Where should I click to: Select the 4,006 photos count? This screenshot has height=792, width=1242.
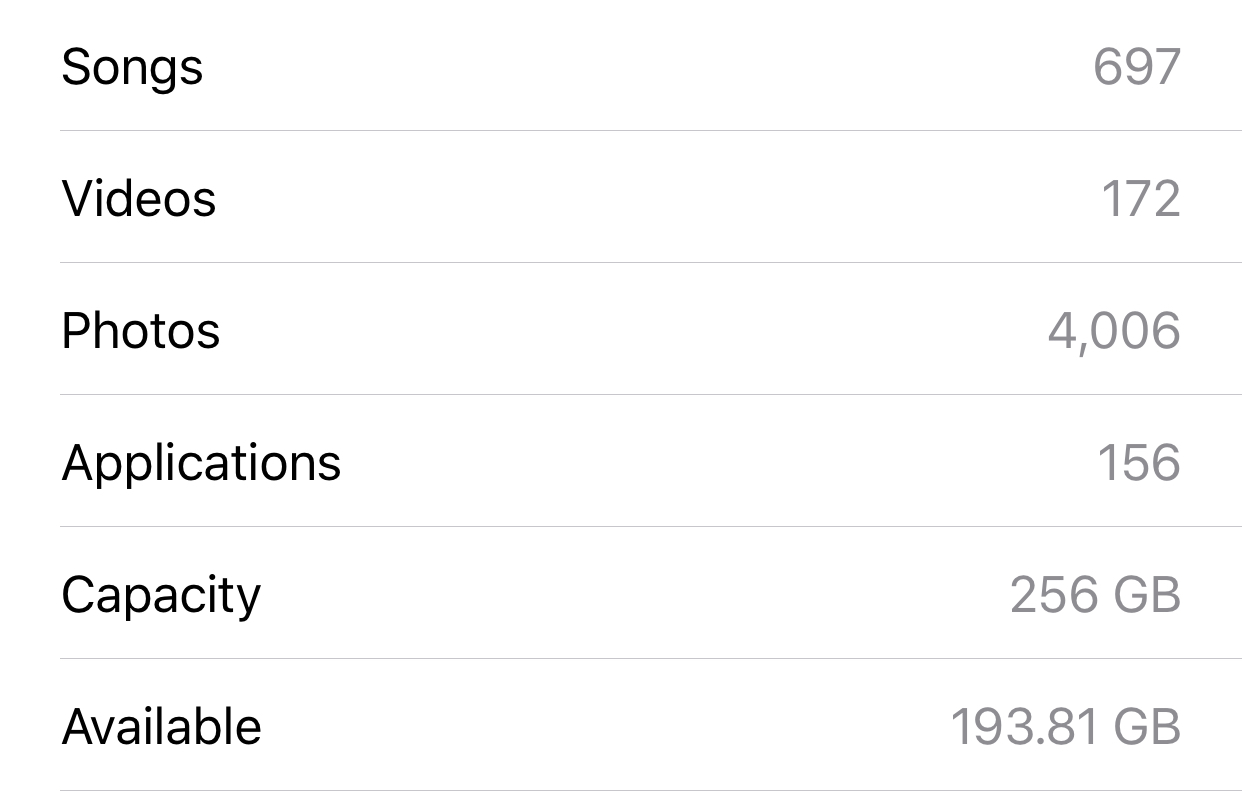pos(1114,332)
